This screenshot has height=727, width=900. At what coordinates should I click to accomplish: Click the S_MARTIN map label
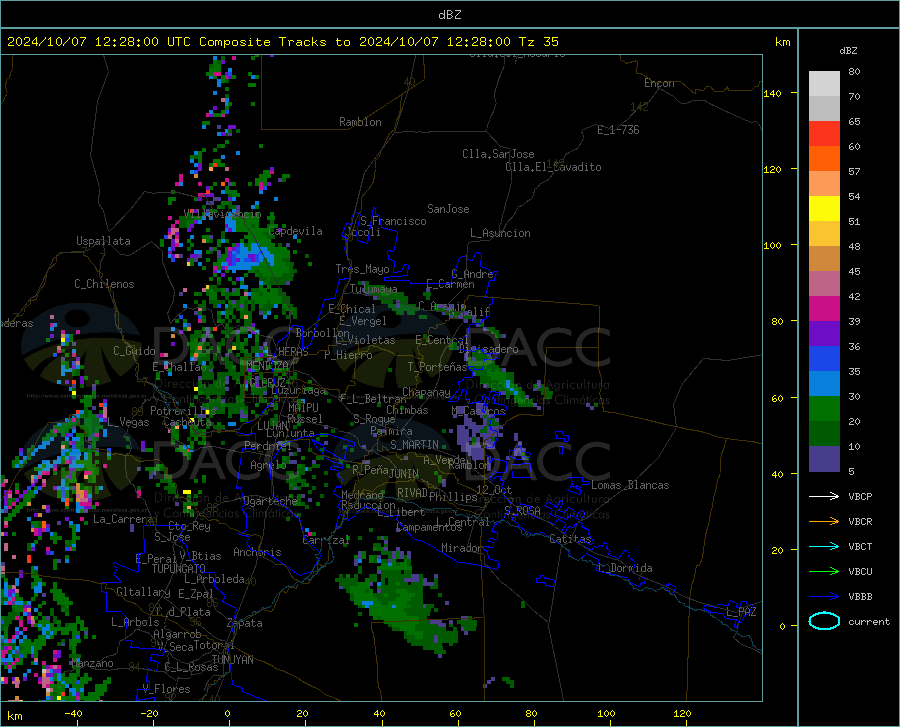414,445
